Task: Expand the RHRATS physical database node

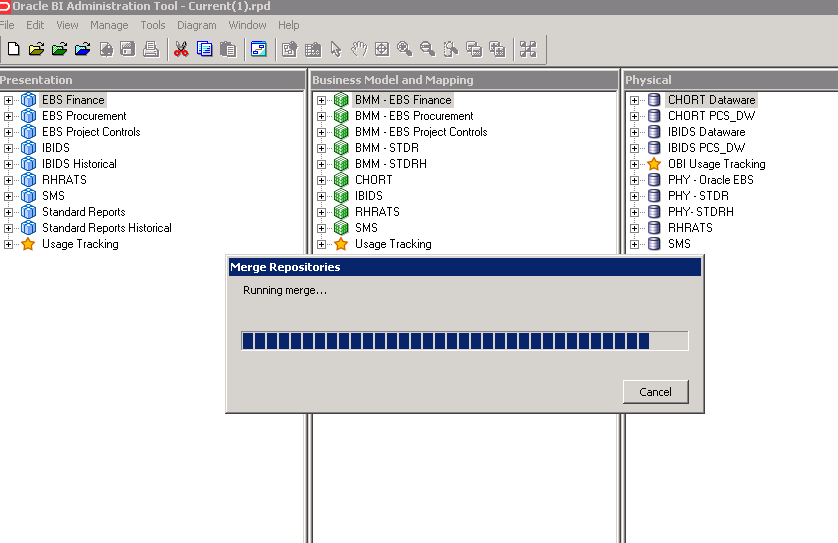Action: tap(634, 228)
